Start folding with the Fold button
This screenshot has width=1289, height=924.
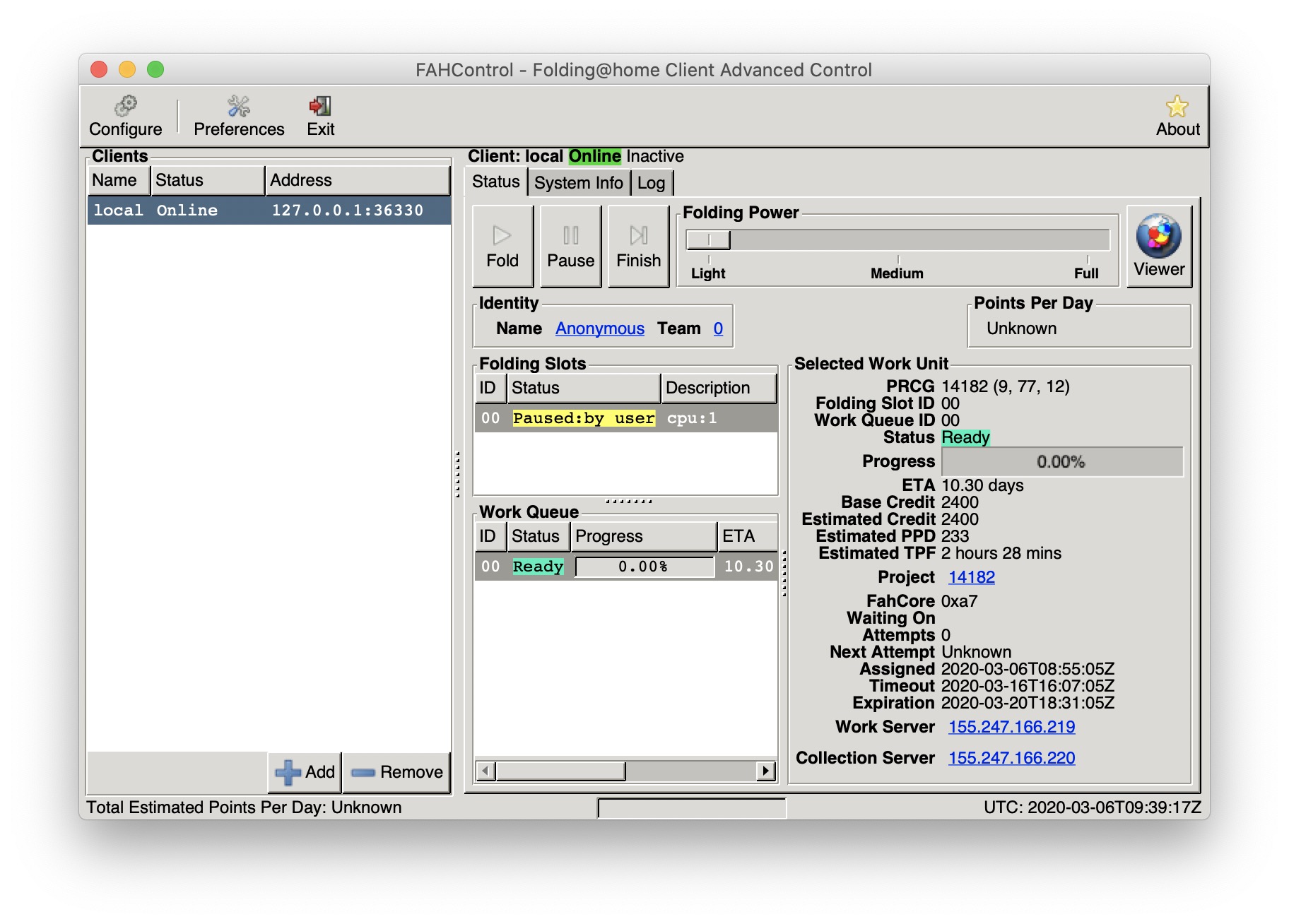(502, 246)
